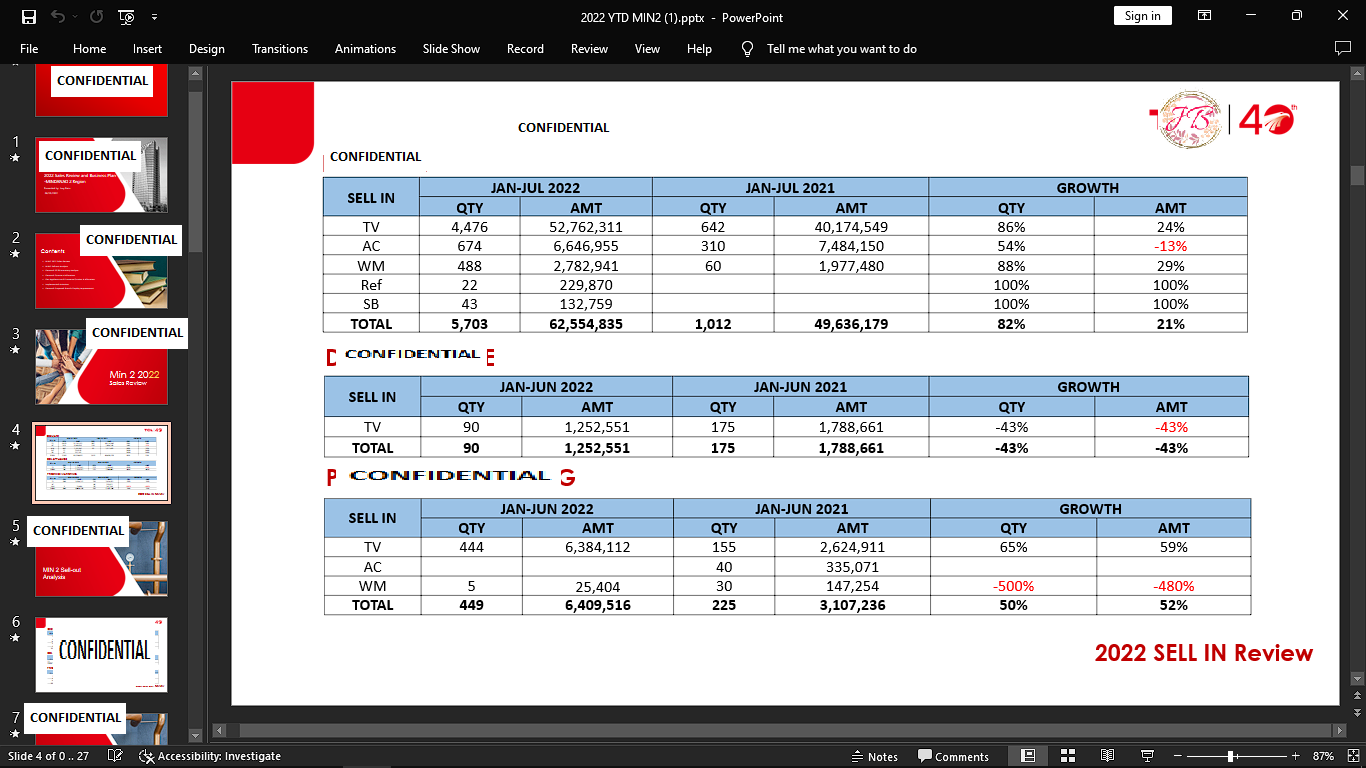Select slide 6 thumbnail
The image size is (1366, 768).
pos(102,654)
